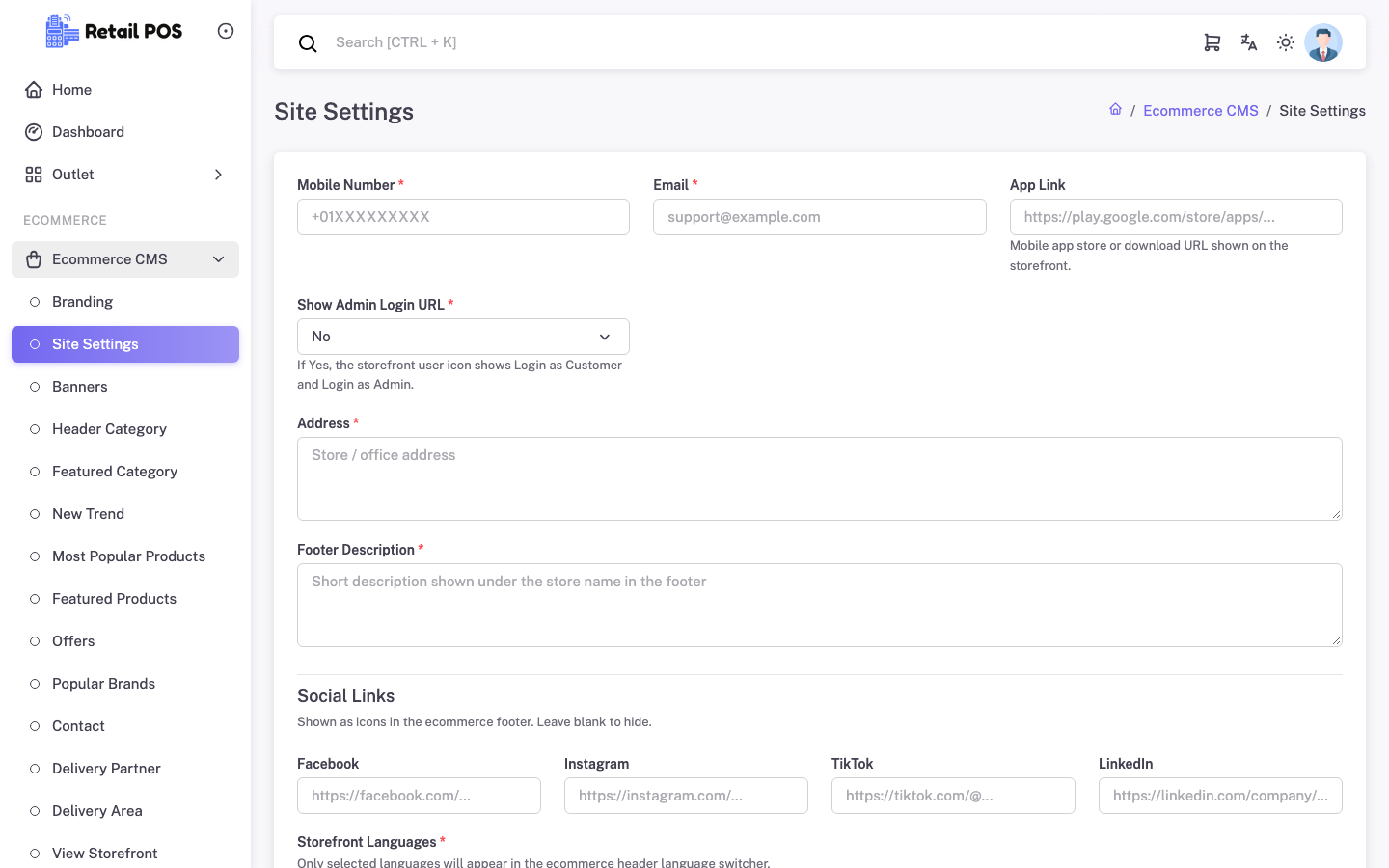Click the breadcrumb home icon

click(1115, 110)
